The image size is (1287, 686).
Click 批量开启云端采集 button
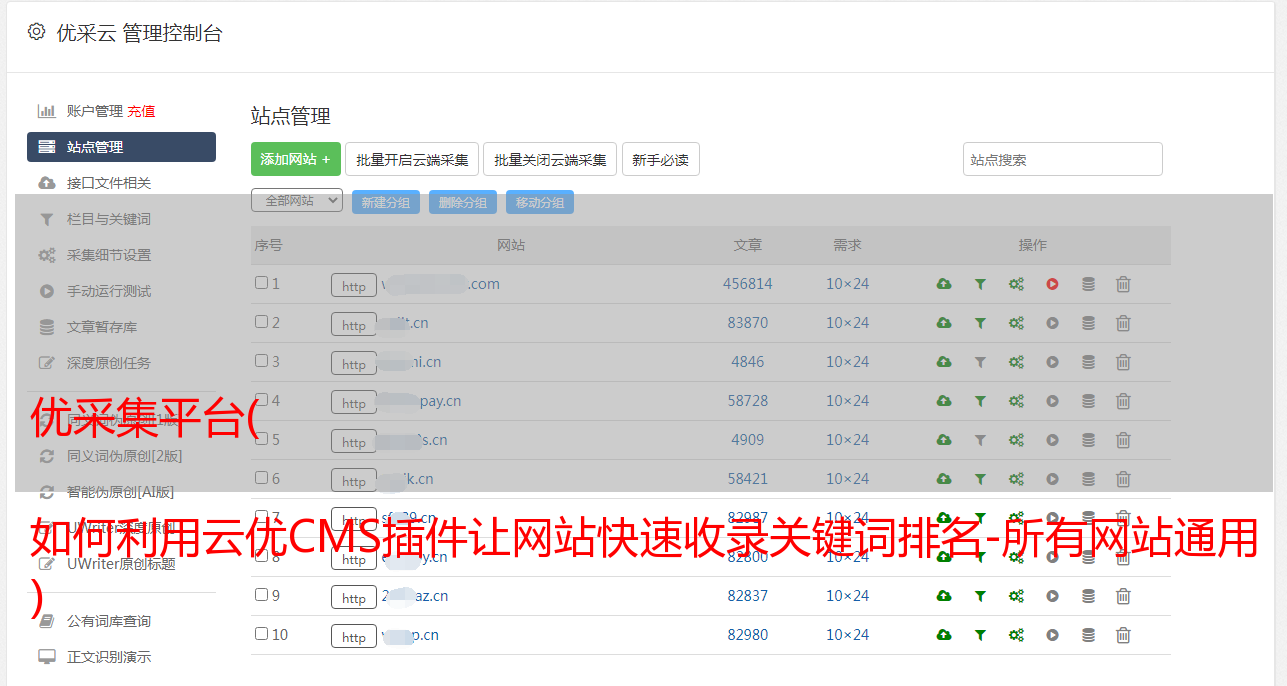click(412, 159)
